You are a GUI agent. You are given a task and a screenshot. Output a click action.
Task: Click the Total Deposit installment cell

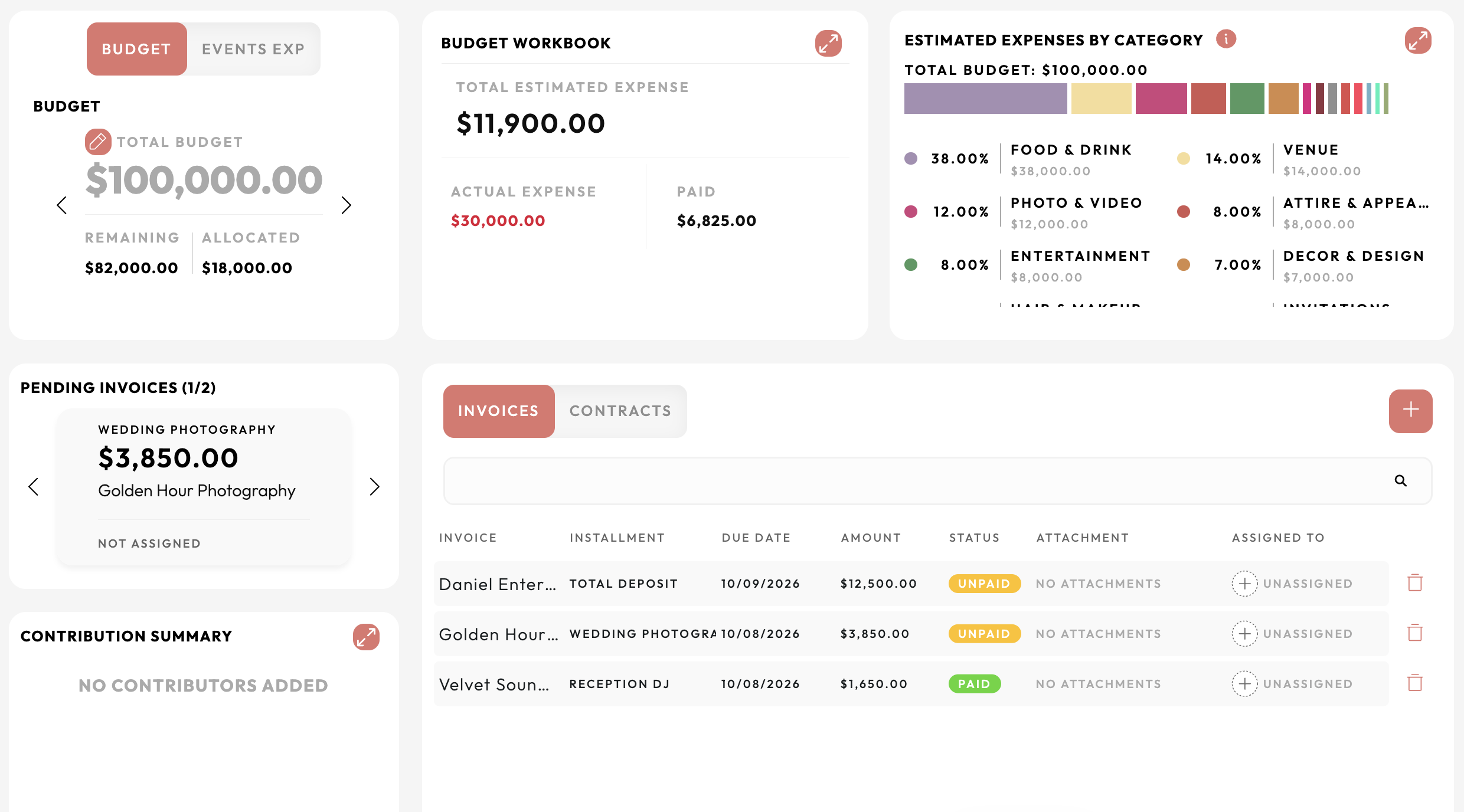click(623, 584)
